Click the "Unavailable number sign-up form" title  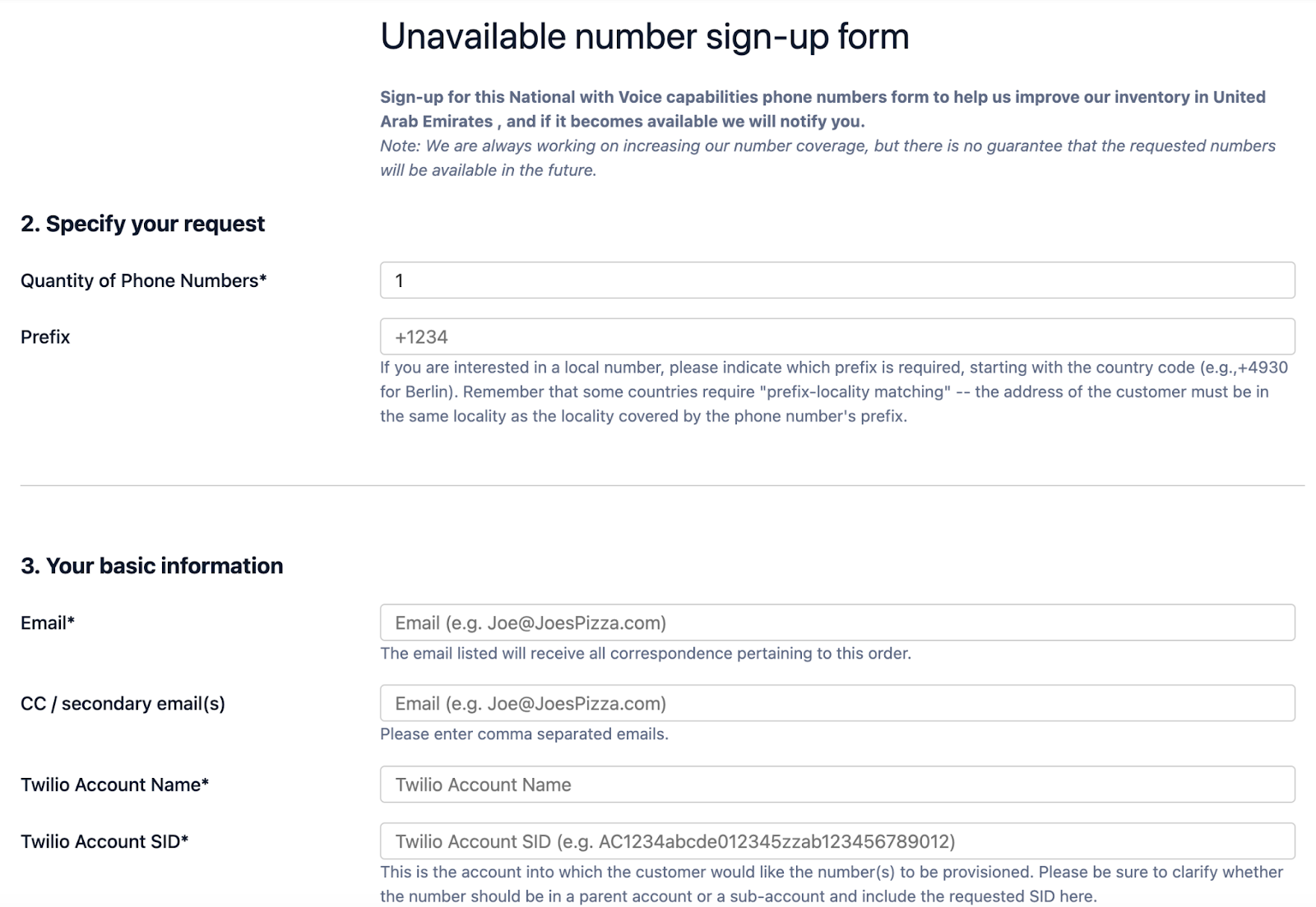coord(645,37)
